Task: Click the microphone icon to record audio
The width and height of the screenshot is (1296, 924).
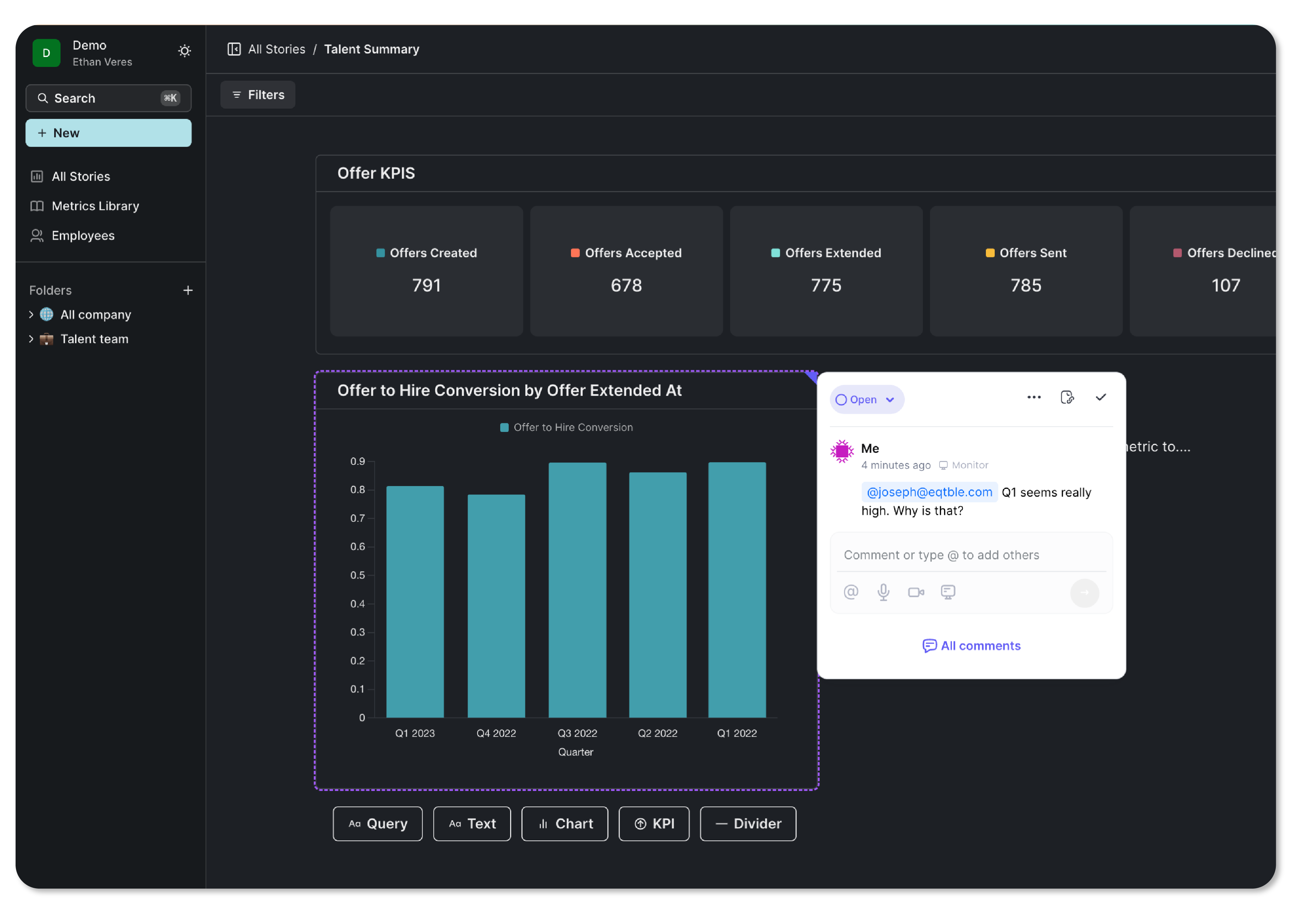Action: point(883,592)
